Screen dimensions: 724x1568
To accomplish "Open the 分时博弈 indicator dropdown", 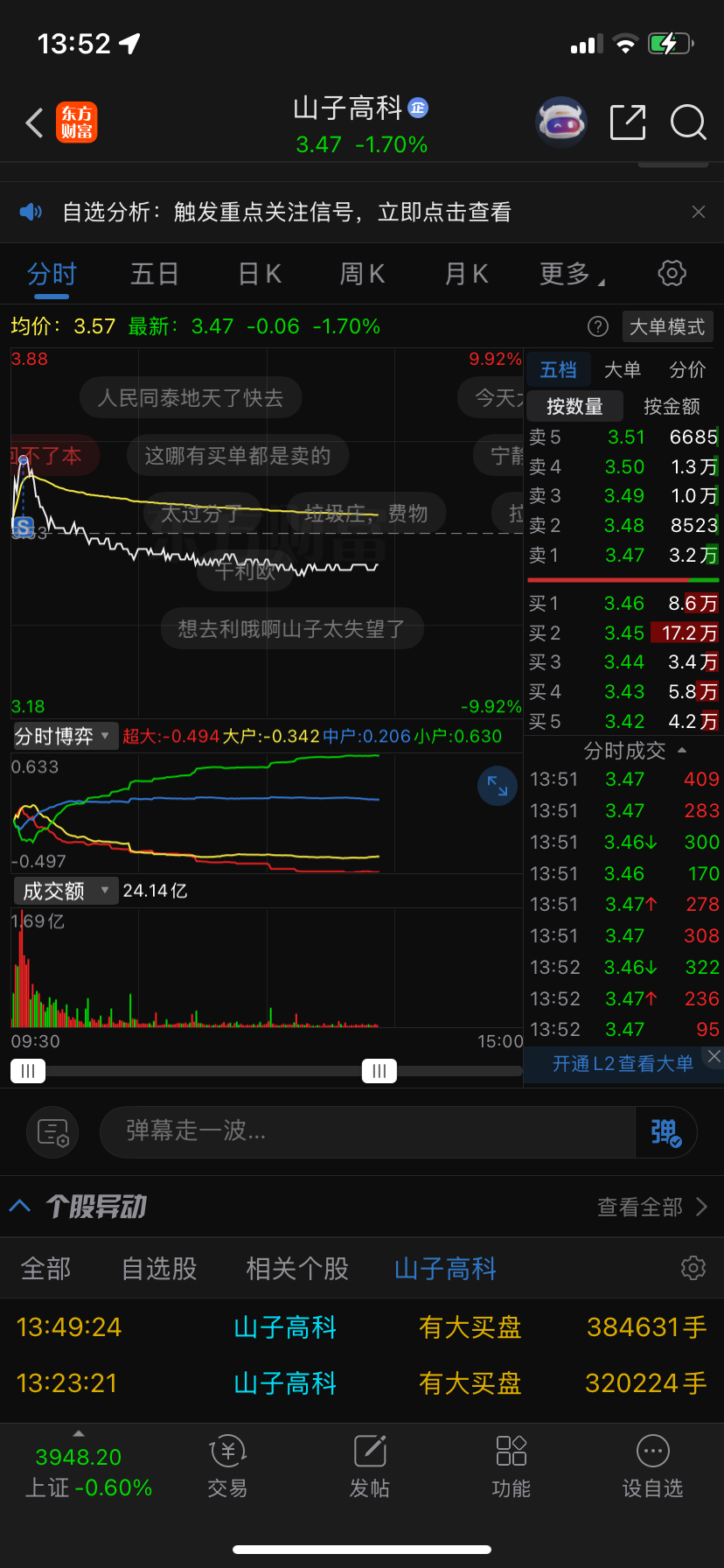I will (64, 736).
